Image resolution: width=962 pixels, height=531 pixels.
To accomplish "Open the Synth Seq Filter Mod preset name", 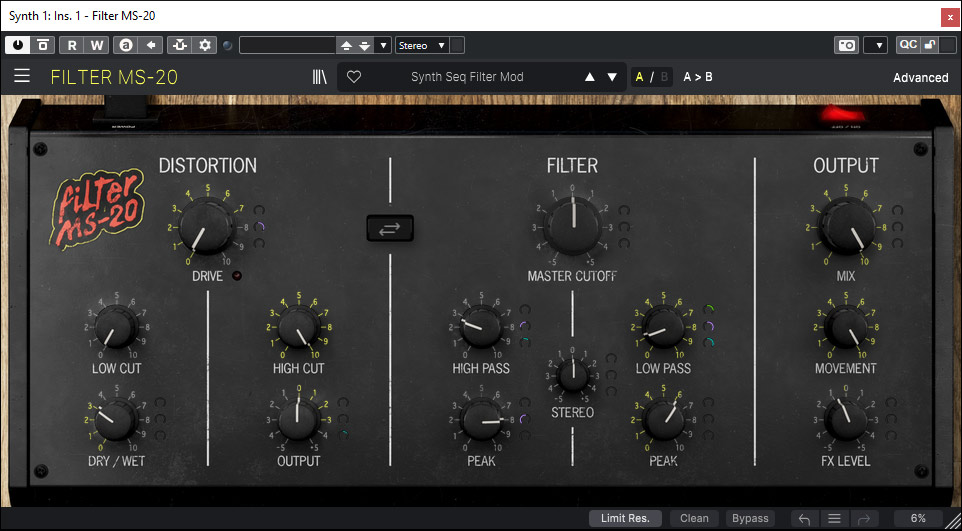I will point(467,77).
